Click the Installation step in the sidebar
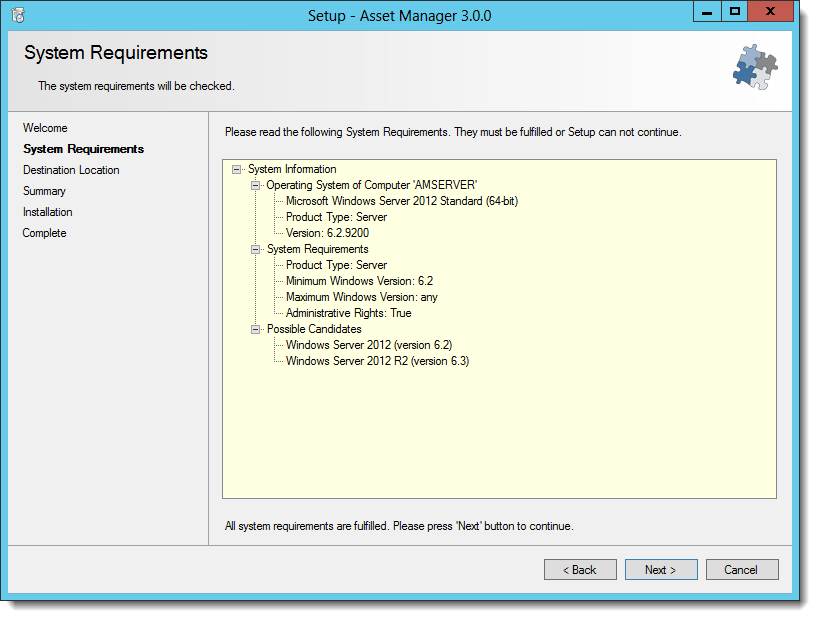The width and height of the screenshot is (816, 617). 47,212
